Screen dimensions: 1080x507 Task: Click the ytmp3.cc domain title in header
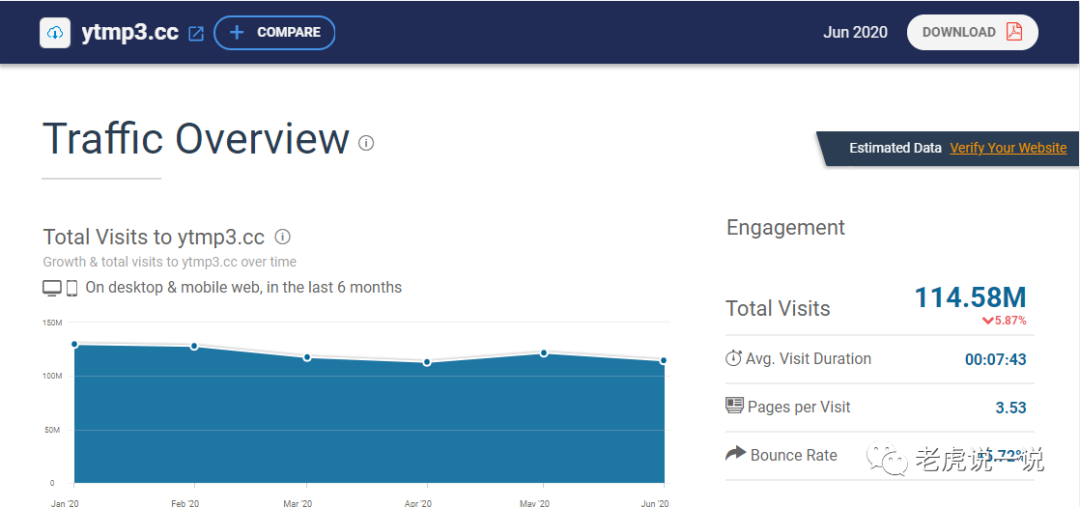130,32
